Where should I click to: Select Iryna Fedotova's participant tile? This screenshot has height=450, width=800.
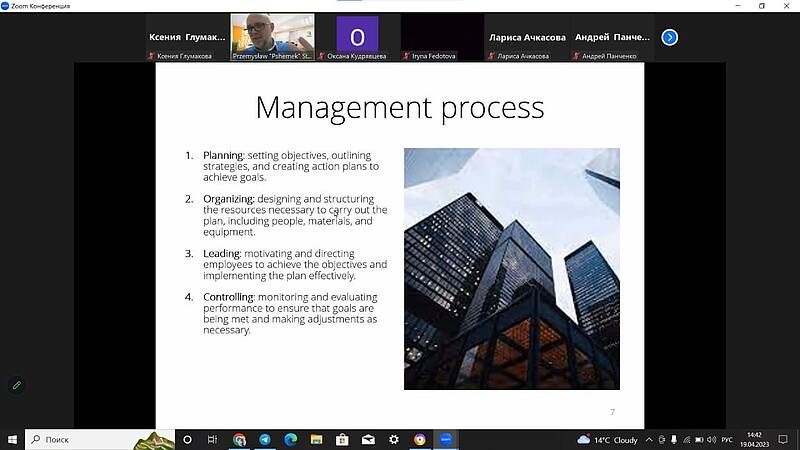(442, 37)
